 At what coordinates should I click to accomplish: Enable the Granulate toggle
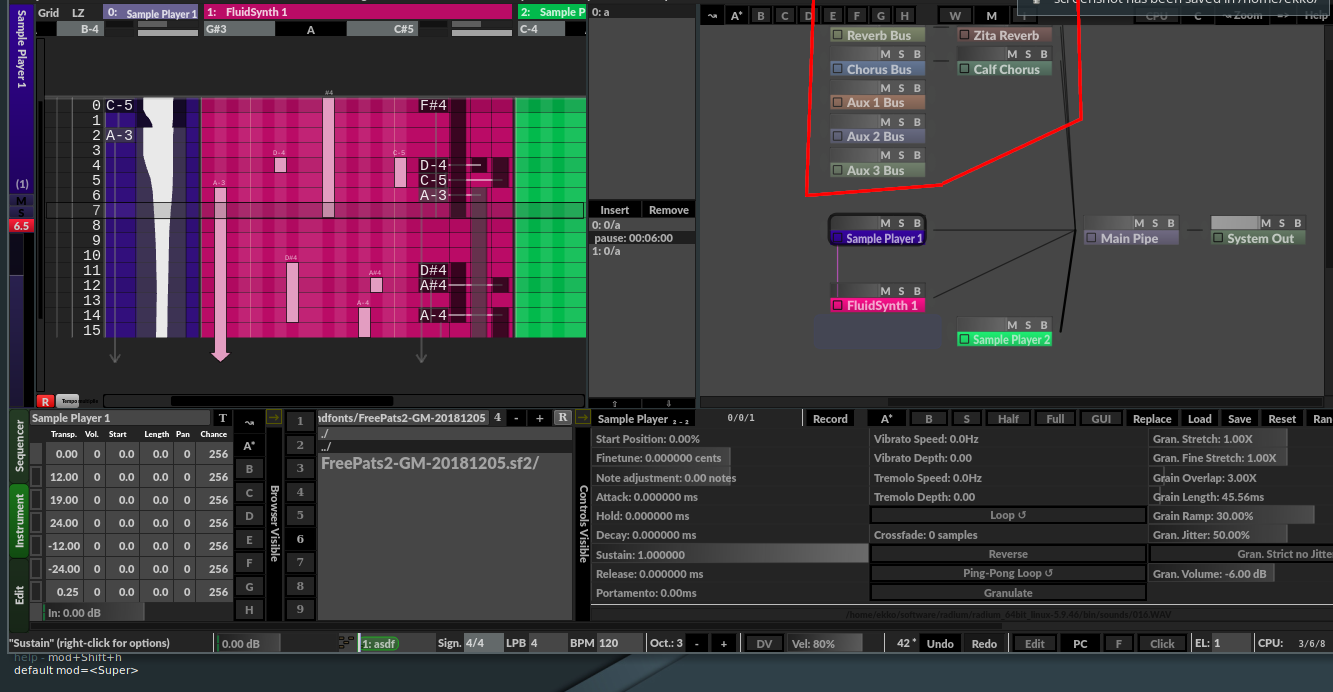[x=1008, y=592]
